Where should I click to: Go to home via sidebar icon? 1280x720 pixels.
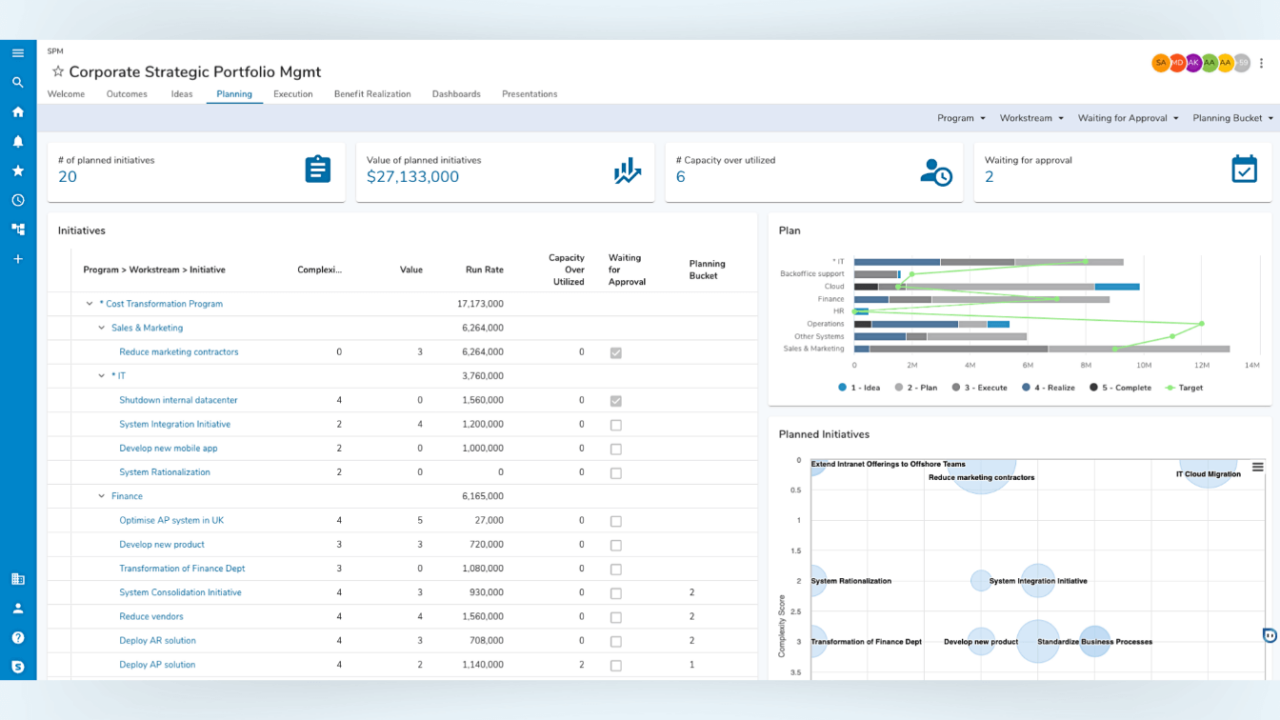point(18,112)
